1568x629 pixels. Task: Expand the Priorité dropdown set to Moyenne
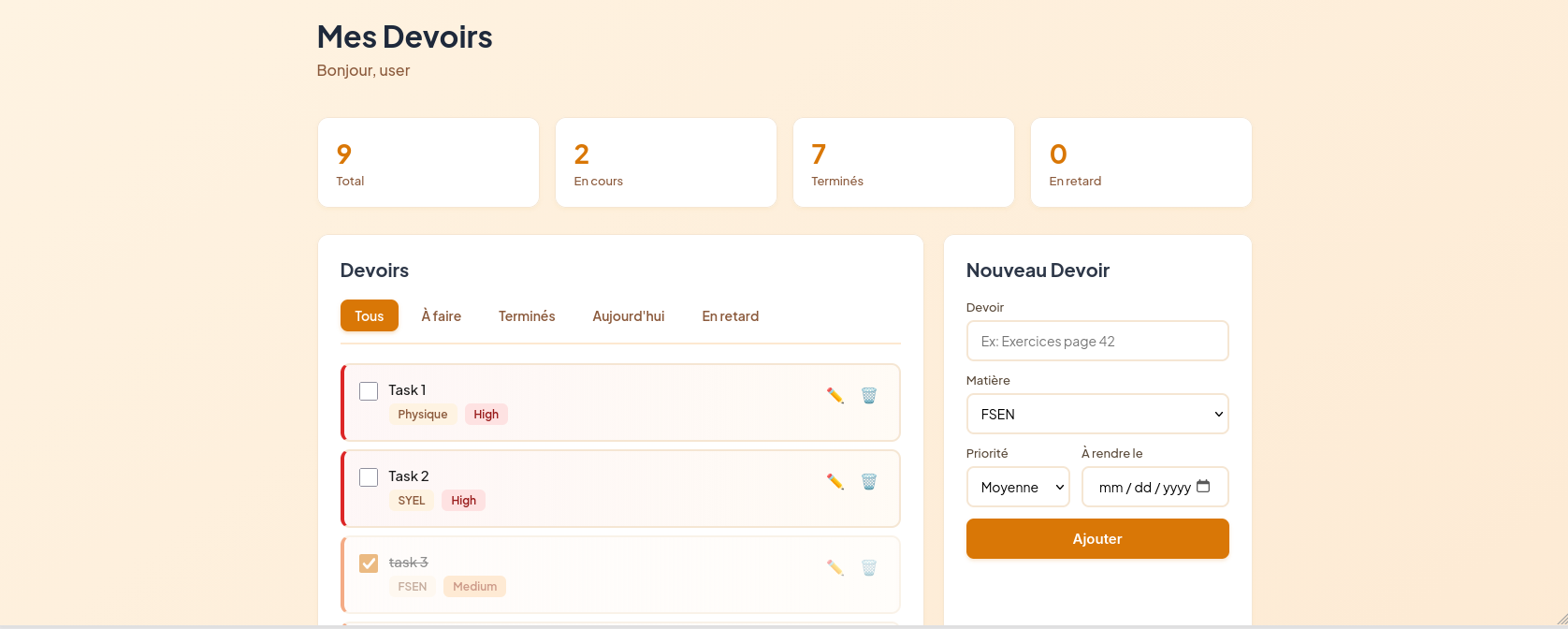[1017, 488]
